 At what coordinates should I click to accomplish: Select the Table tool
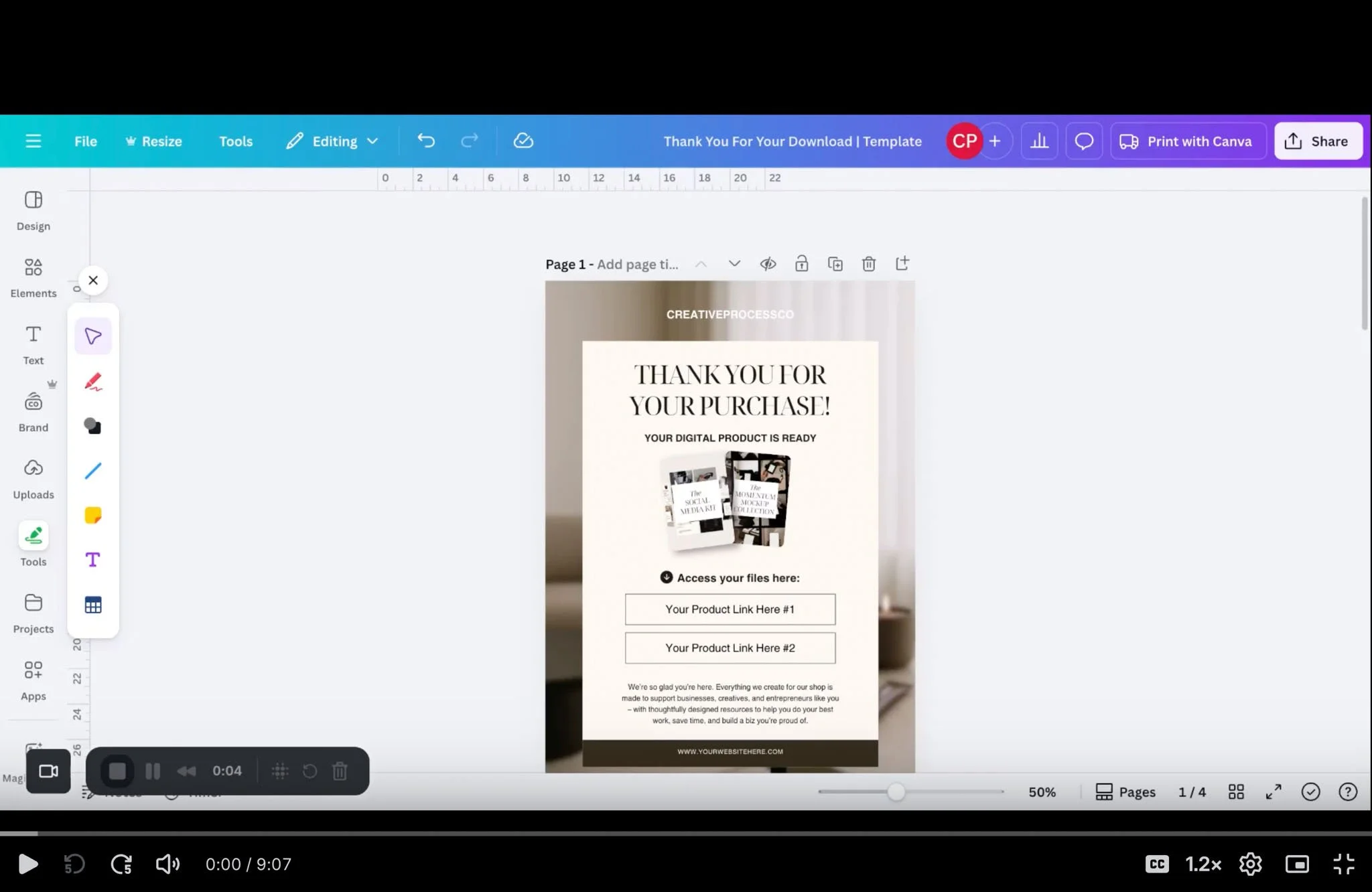(x=93, y=605)
